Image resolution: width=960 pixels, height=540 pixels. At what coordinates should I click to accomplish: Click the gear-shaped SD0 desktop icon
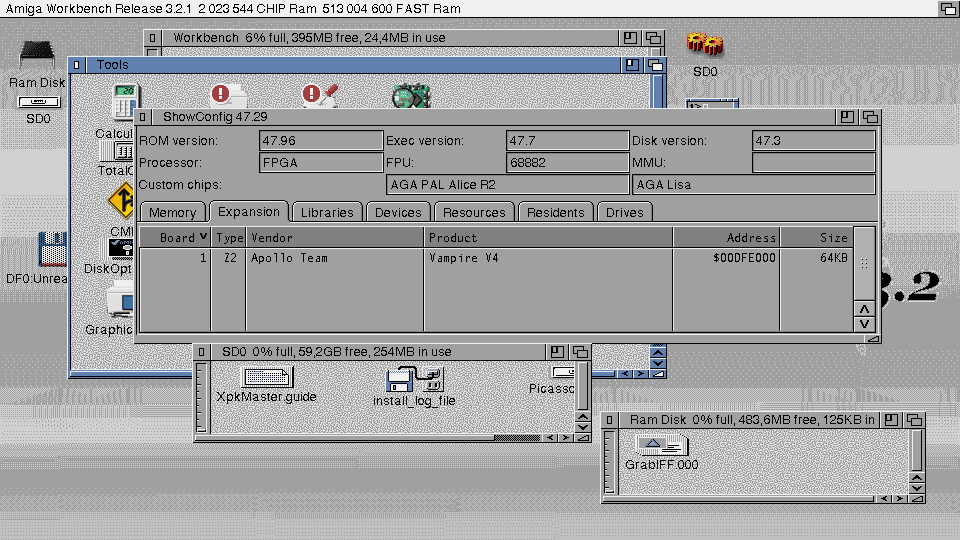point(705,46)
